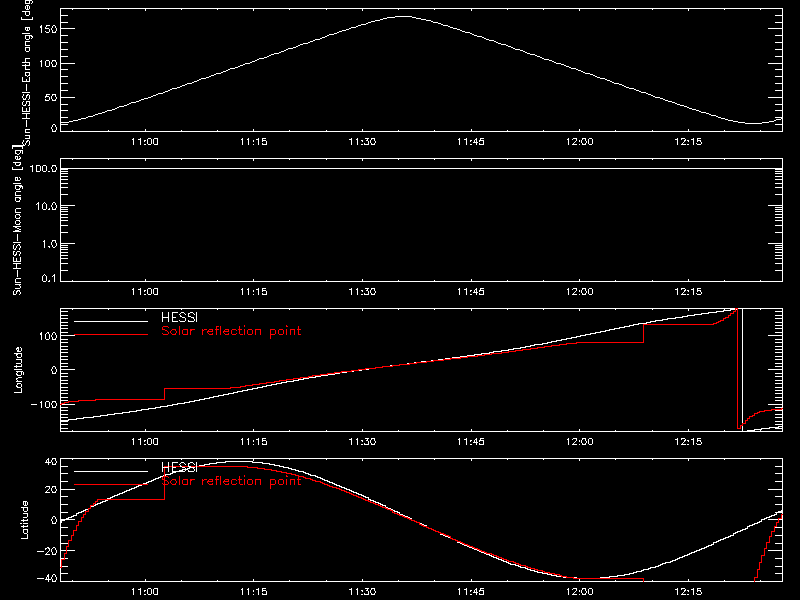
Task: Click HESSI legend label in Longitude plot
Action: pos(179,317)
